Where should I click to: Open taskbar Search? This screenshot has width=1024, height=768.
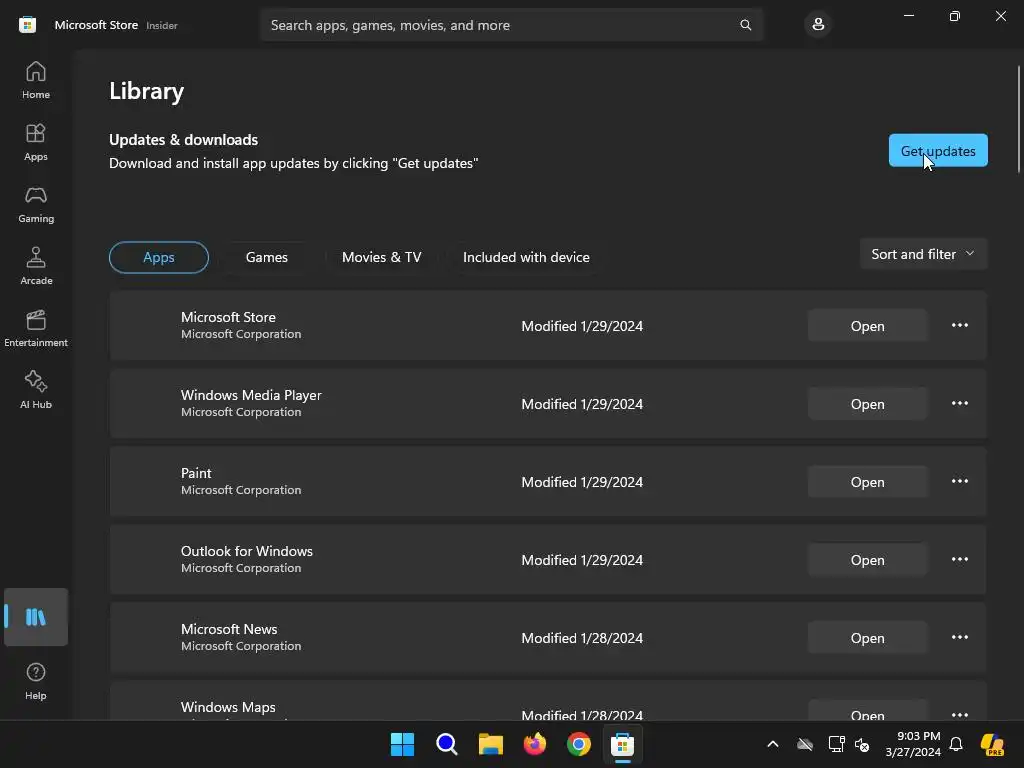pos(447,744)
